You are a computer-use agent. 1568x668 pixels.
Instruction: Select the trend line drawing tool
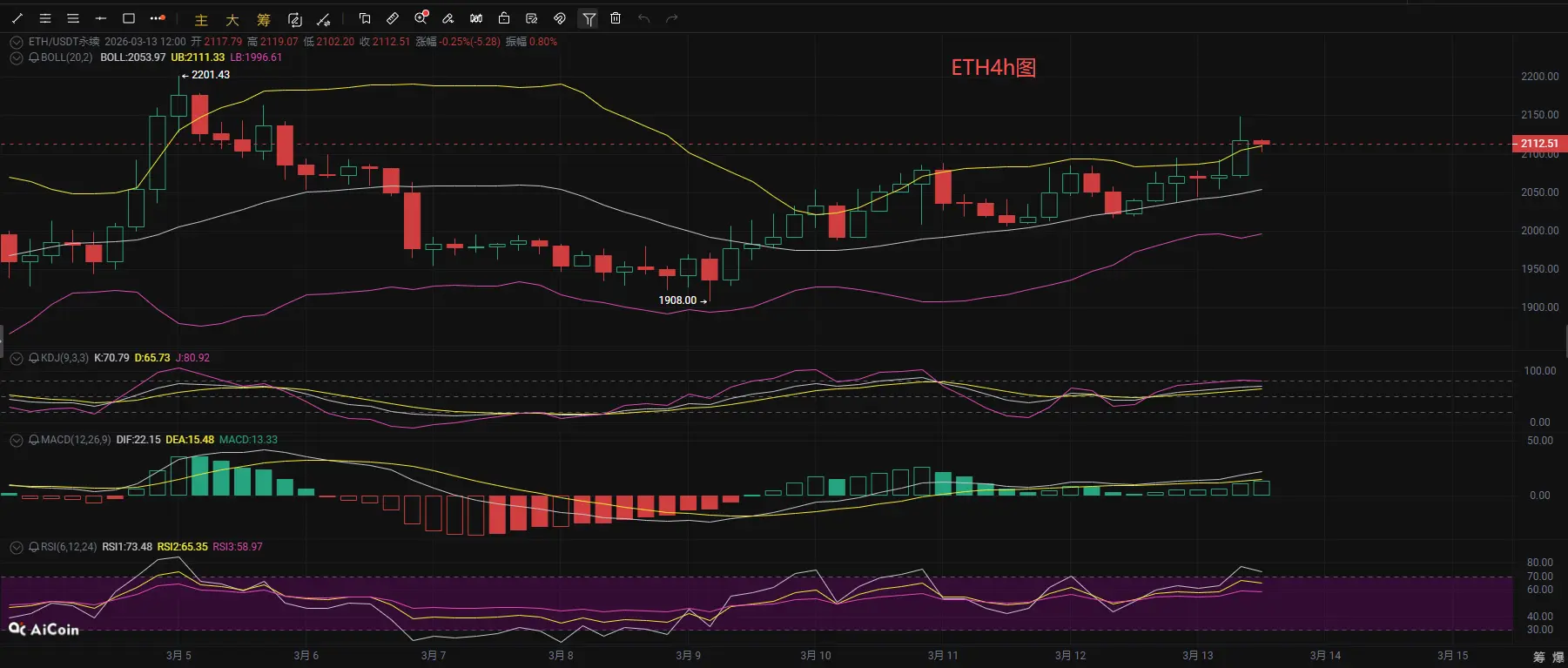click(17, 18)
